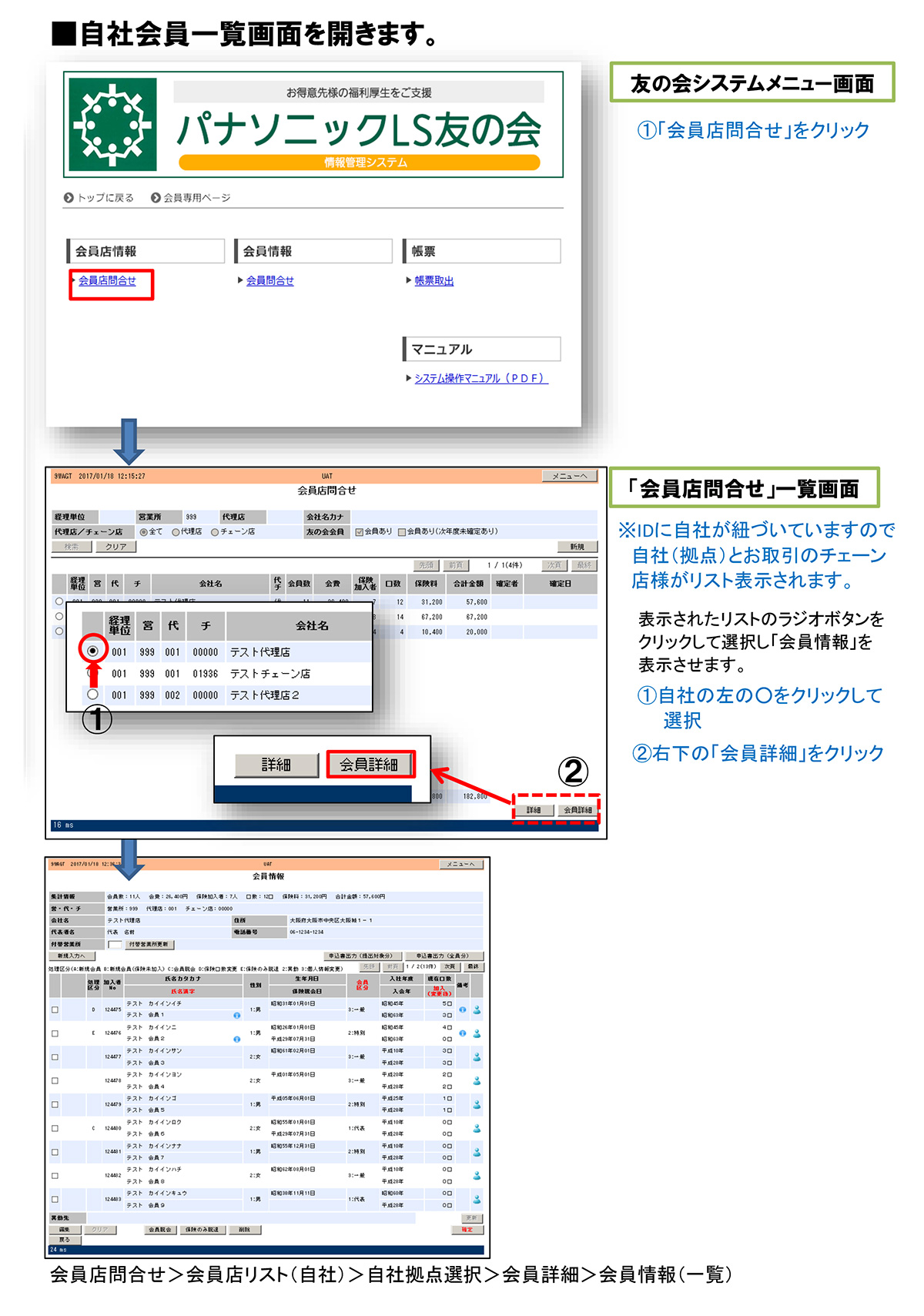This screenshot has height=1316, width=924.
Task: Click person icon for member 124480
Action: point(477,1128)
